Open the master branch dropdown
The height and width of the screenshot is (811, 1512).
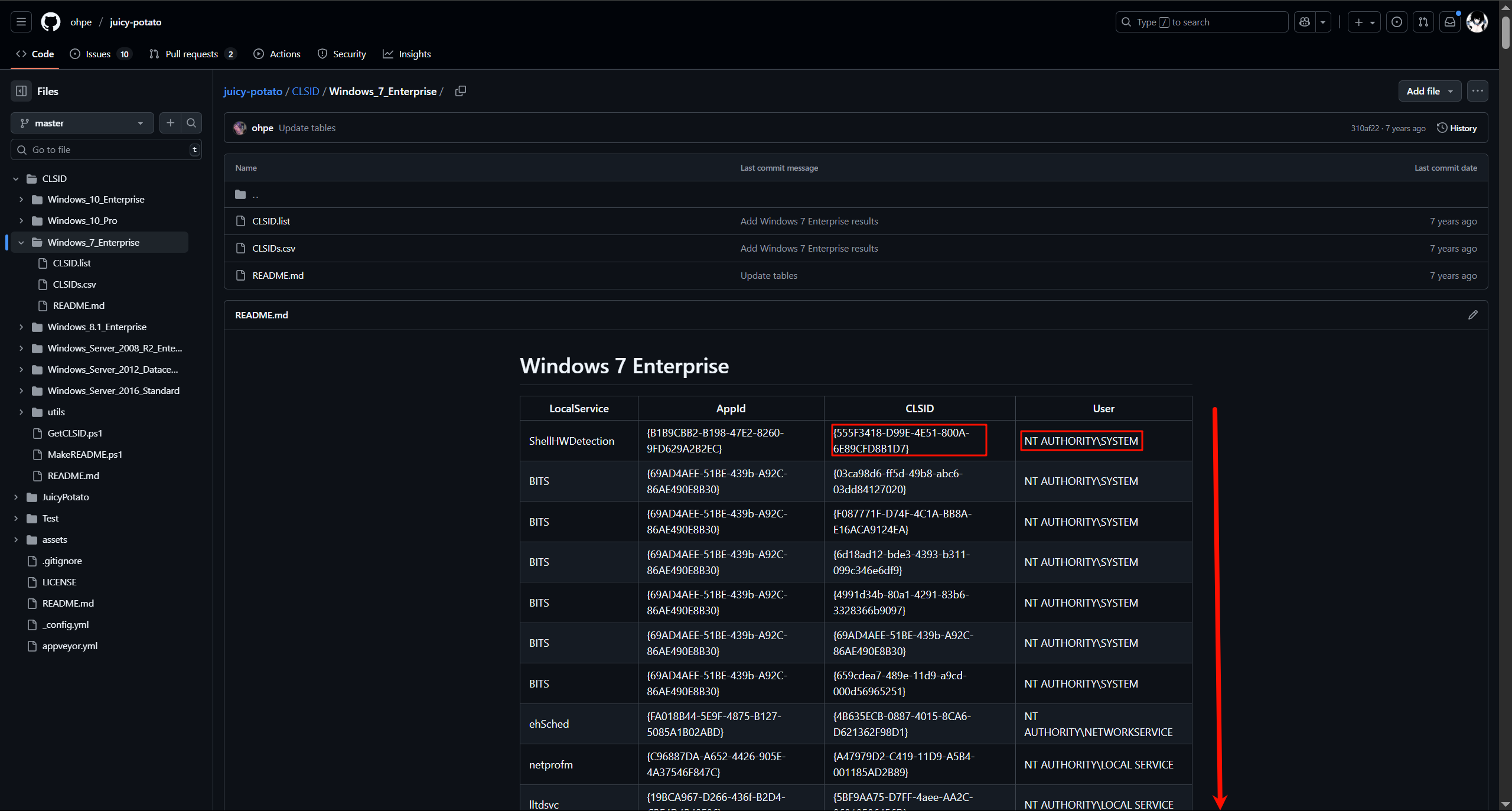click(x=82, y=123)
